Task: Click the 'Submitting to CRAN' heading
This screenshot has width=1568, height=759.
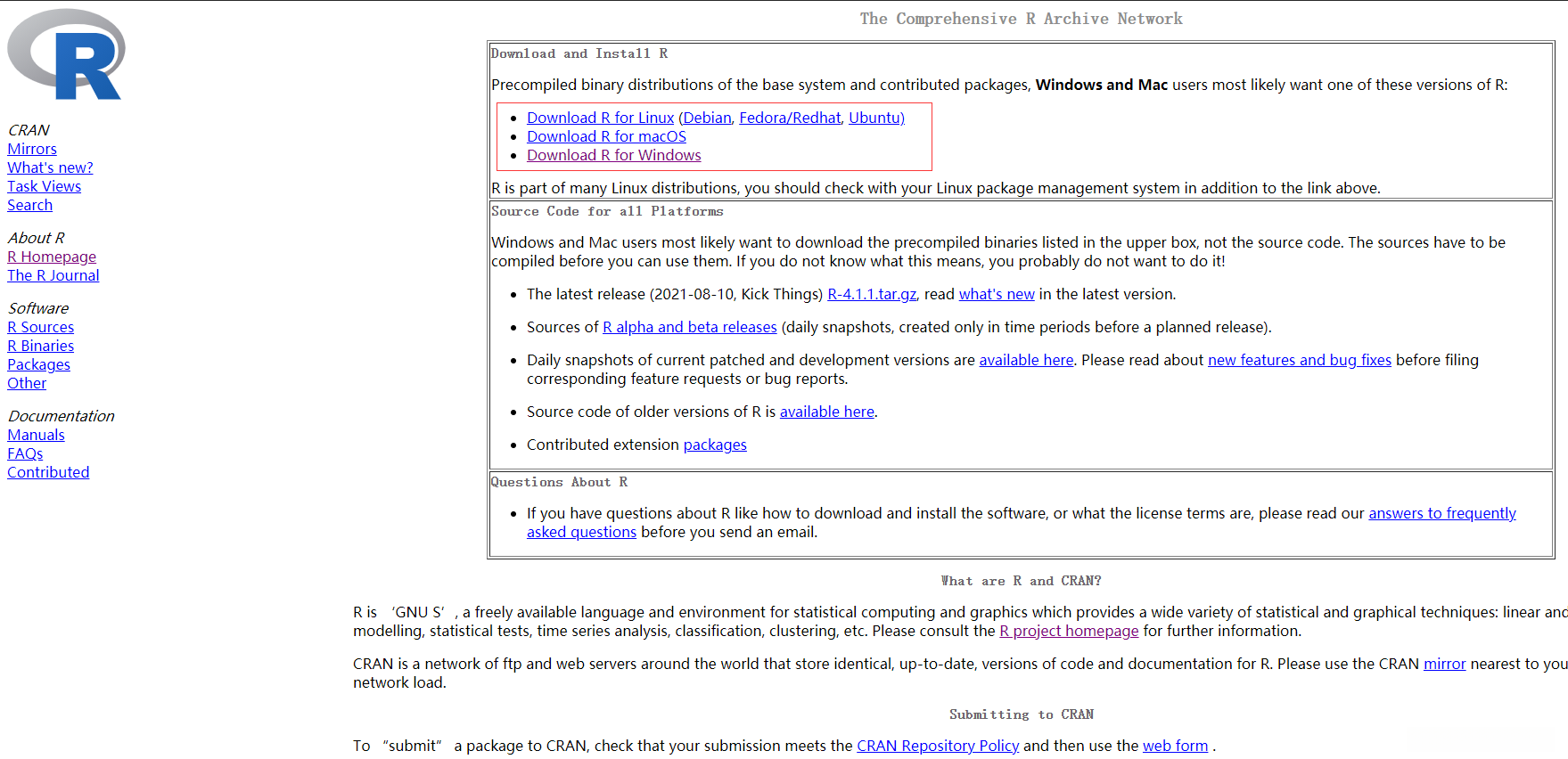Action: (x=1022, y=714)
